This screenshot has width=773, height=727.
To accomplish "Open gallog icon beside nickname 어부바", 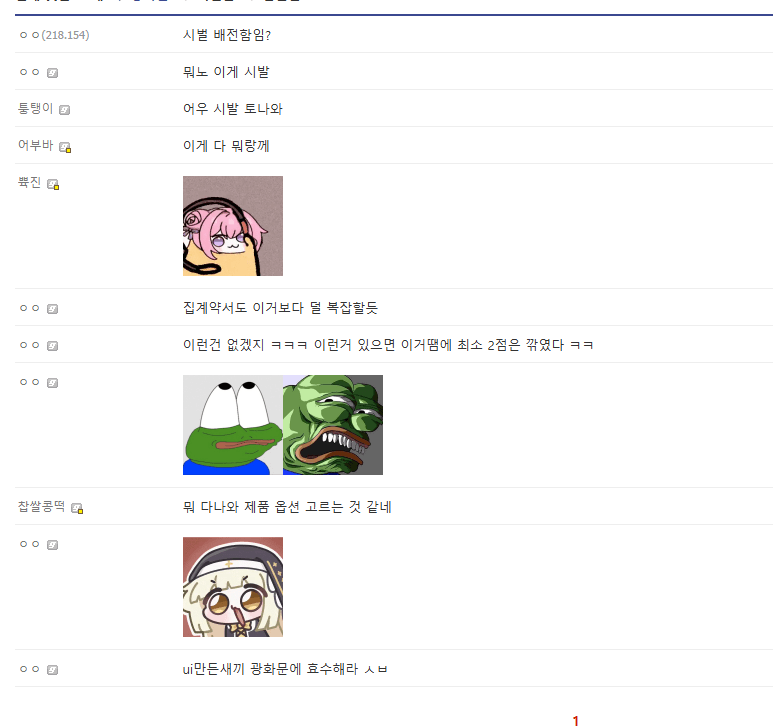I will pos(65,147).
